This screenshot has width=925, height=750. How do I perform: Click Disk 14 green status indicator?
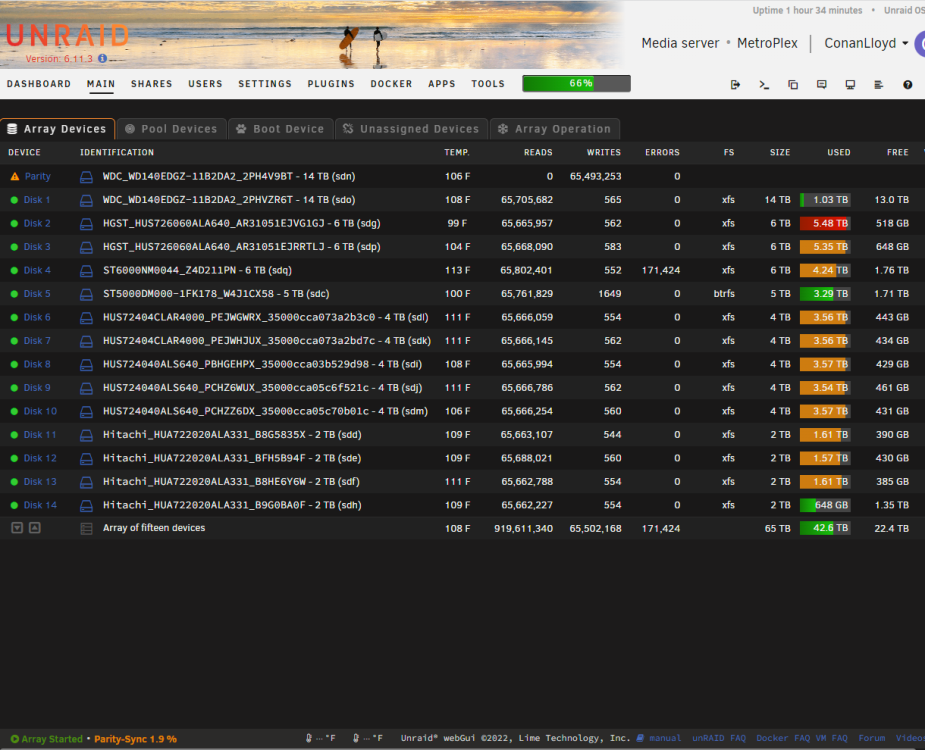pyautogui.click(x=14, y=505)
